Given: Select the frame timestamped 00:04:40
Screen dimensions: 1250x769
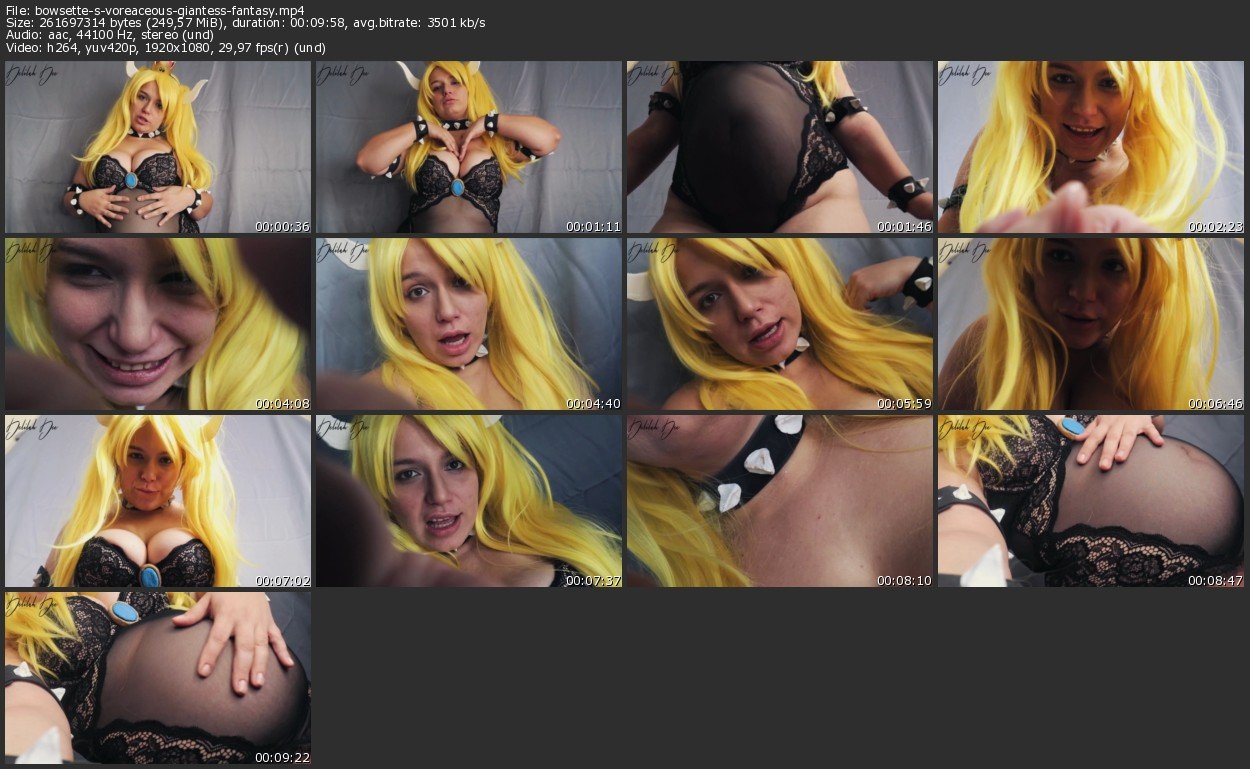Looking at the screenshot, I should pos(469,324).
